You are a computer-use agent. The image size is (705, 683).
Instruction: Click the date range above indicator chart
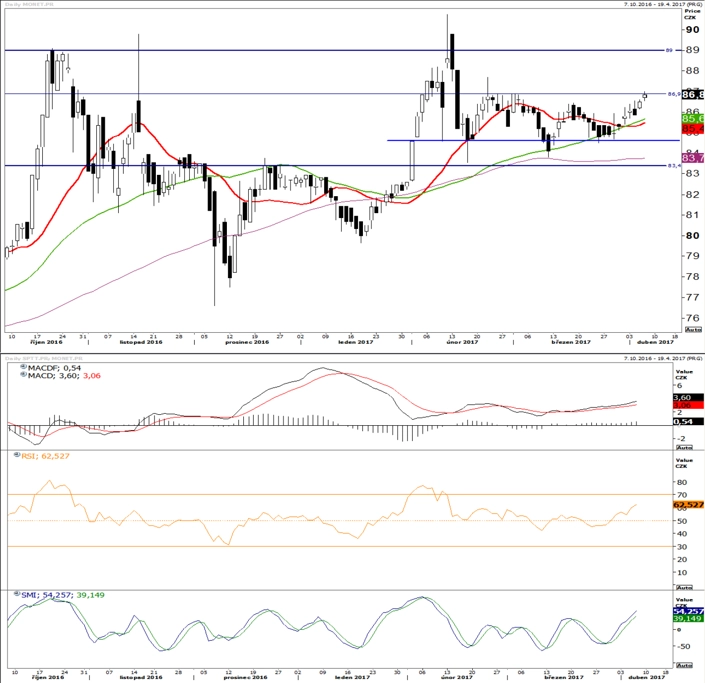[x=663, y=358]
